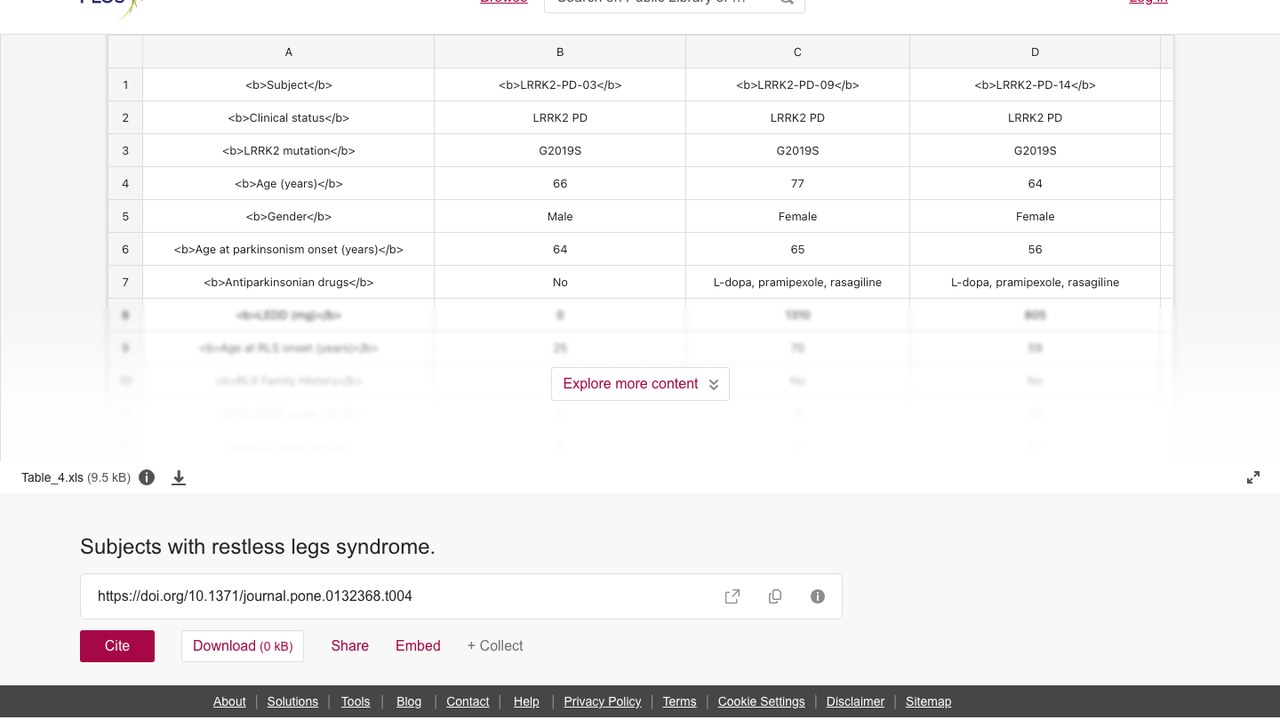Open Cookie Settings in footer
The image size is (1280, 720).
tap(761, 702)
